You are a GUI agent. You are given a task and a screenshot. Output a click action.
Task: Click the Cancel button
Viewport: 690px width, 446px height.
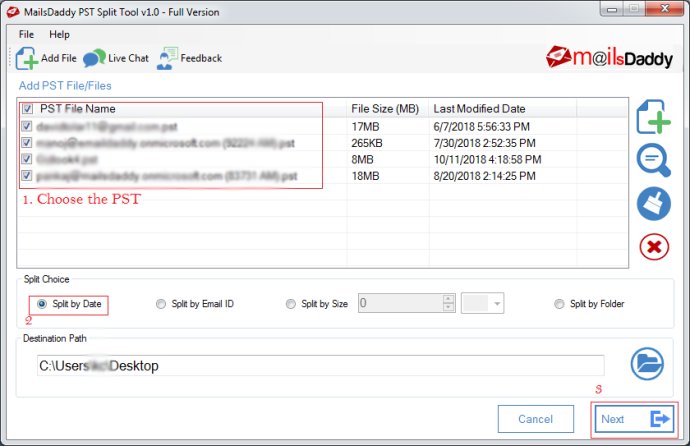pyautogui.click(x=536, y=419)
